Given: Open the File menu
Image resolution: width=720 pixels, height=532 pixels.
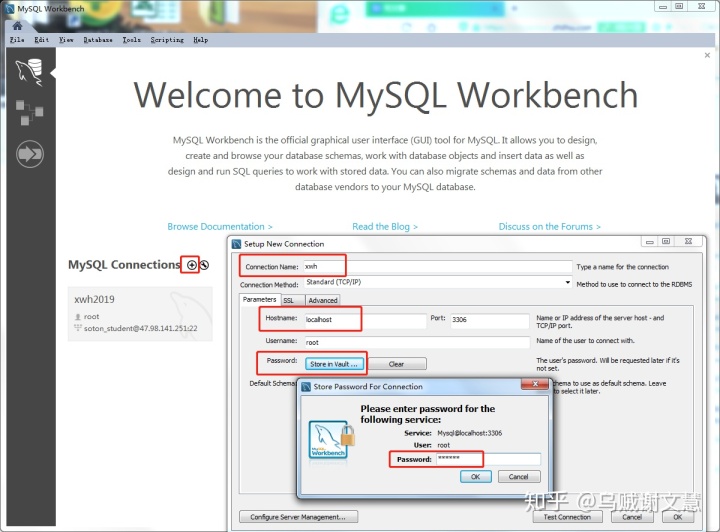Looking at the screenshot, I should click(17, 40).
